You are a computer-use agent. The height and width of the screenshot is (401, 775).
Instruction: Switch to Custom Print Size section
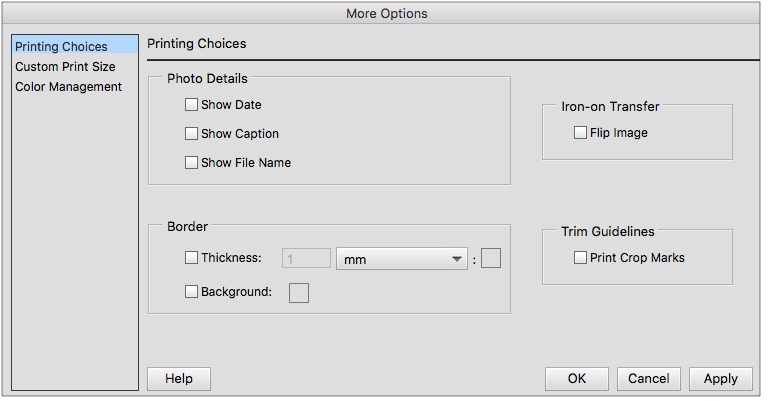click(65, 67)
